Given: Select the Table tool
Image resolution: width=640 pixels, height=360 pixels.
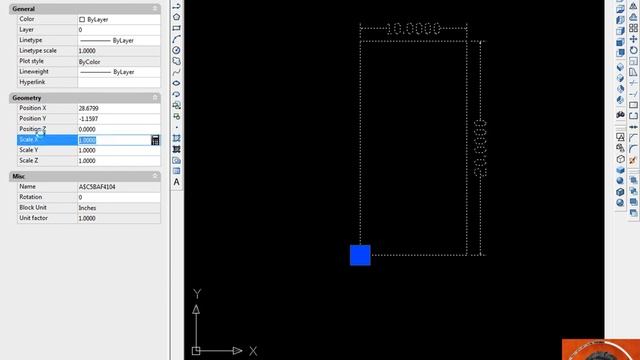Looking at the screenshot, I should click(x=176, y=171).
